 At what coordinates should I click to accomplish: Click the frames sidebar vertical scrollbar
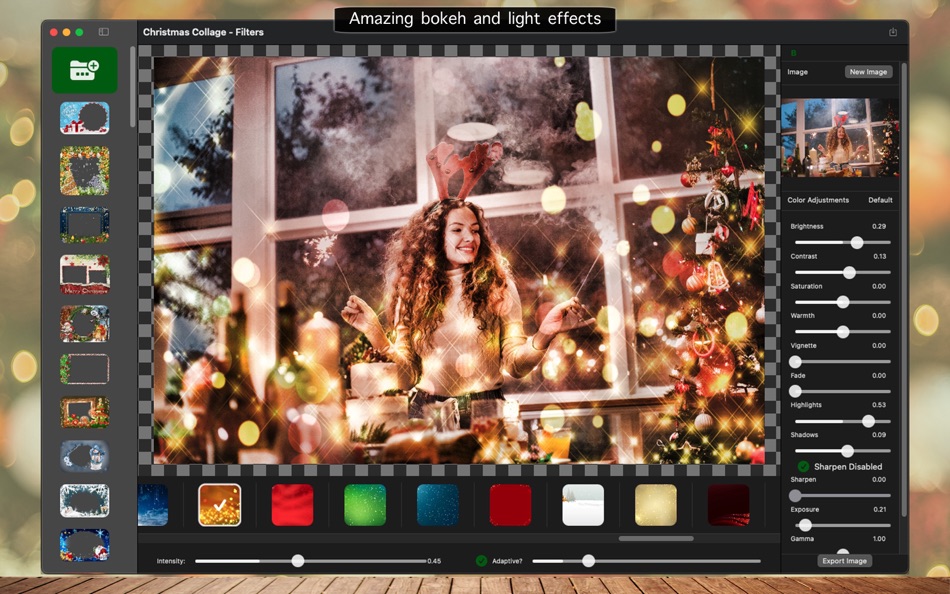133,87
